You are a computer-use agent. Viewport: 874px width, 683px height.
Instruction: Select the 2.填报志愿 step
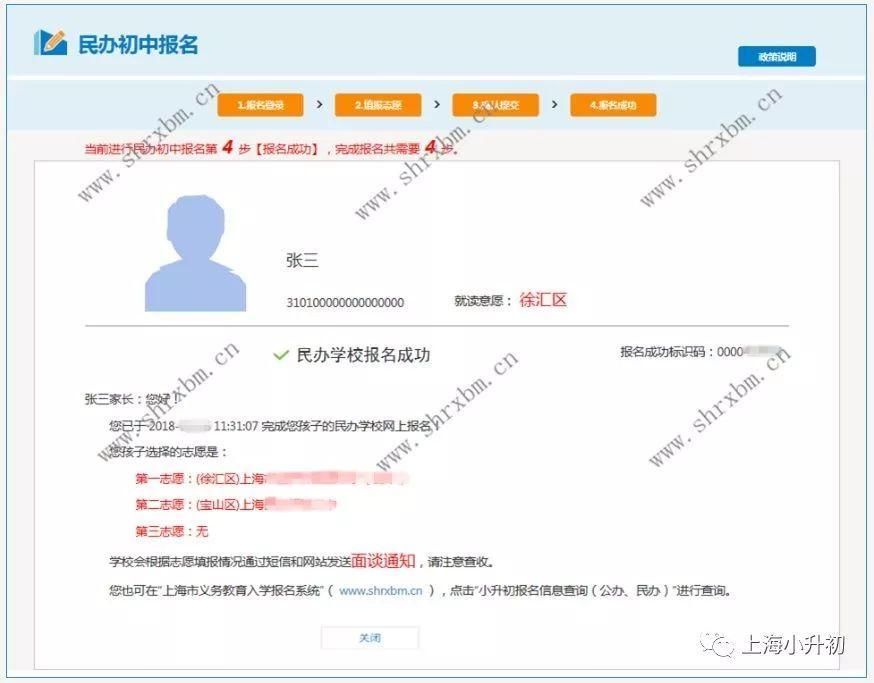378,104
